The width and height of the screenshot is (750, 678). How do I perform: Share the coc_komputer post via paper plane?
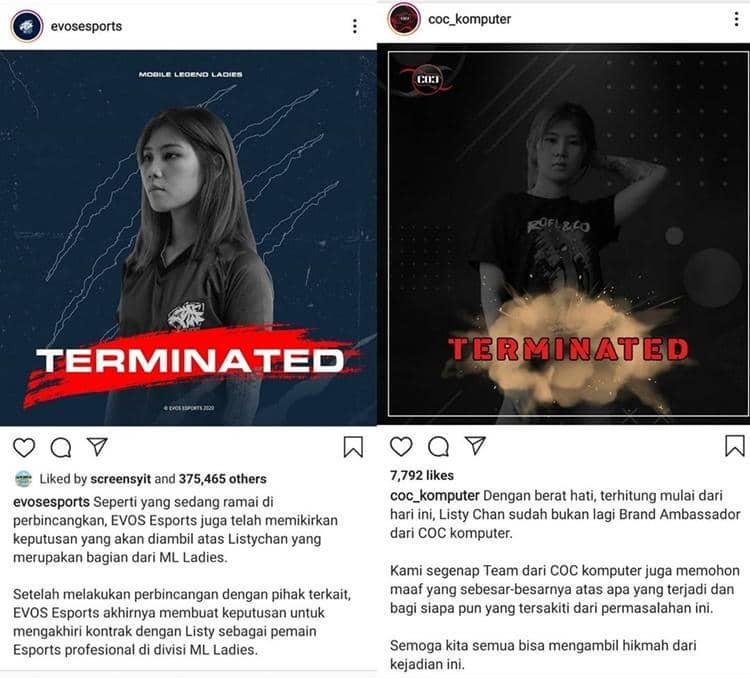(x=475, y=445)
